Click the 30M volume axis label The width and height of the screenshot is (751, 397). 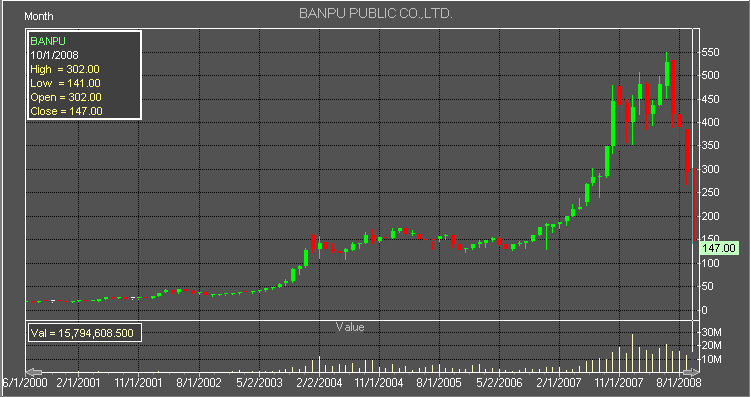[712, 332]
